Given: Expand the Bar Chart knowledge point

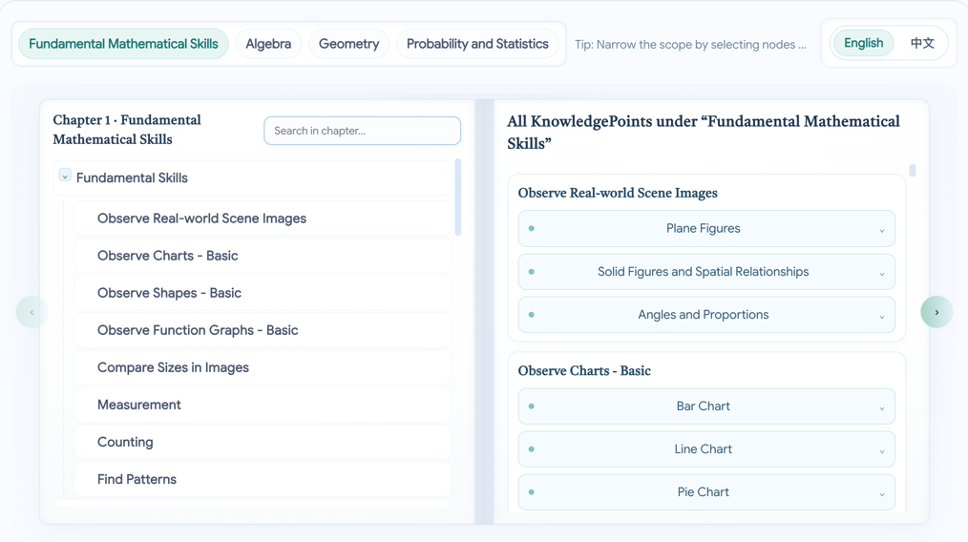Looking at the screenshot, I should (706, 406).
